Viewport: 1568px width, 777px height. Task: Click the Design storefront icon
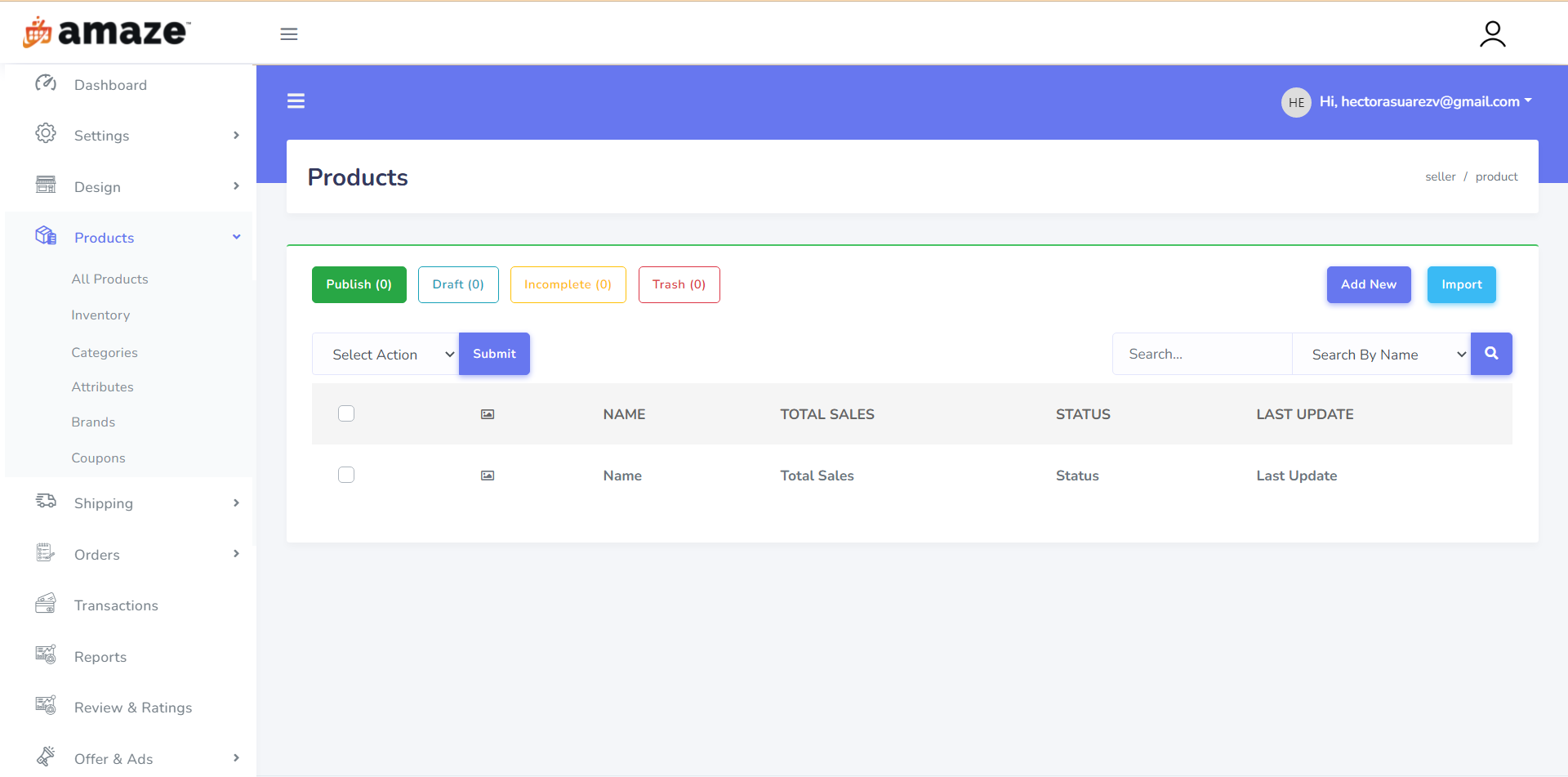46,185
